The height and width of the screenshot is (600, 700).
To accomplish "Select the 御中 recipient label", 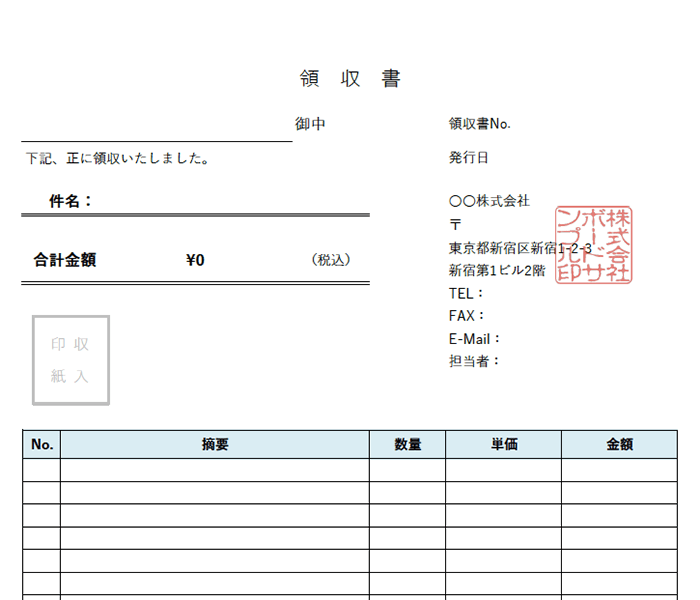I will pos(310,124).
